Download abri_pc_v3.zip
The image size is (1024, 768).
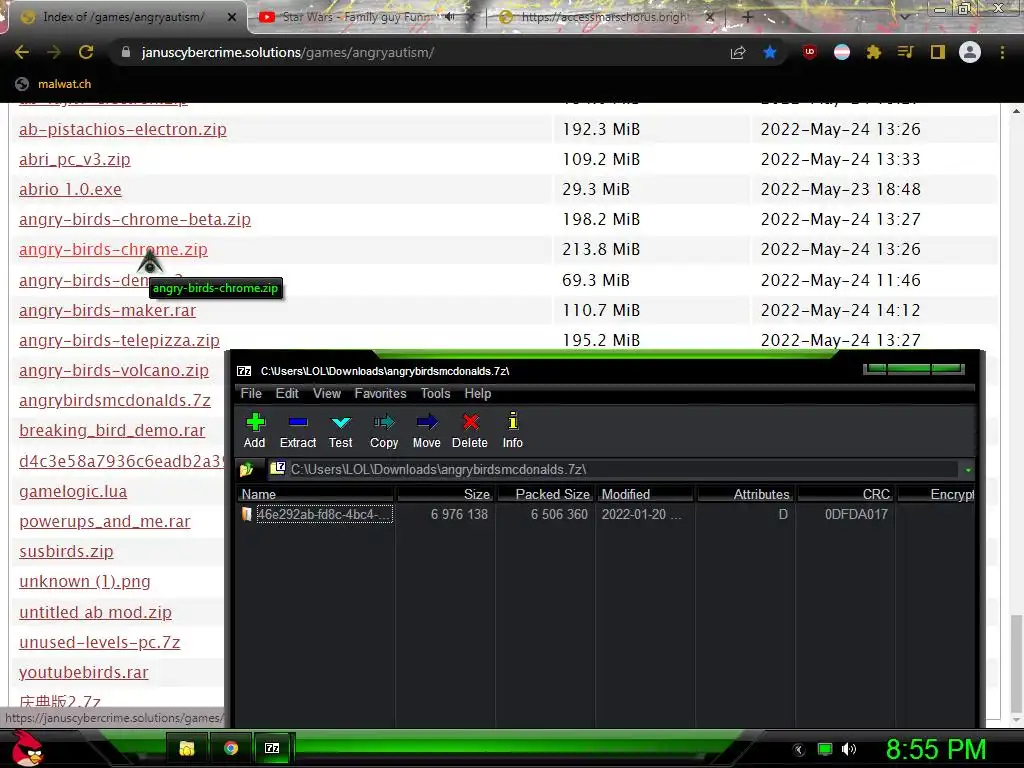pos(74,159)
